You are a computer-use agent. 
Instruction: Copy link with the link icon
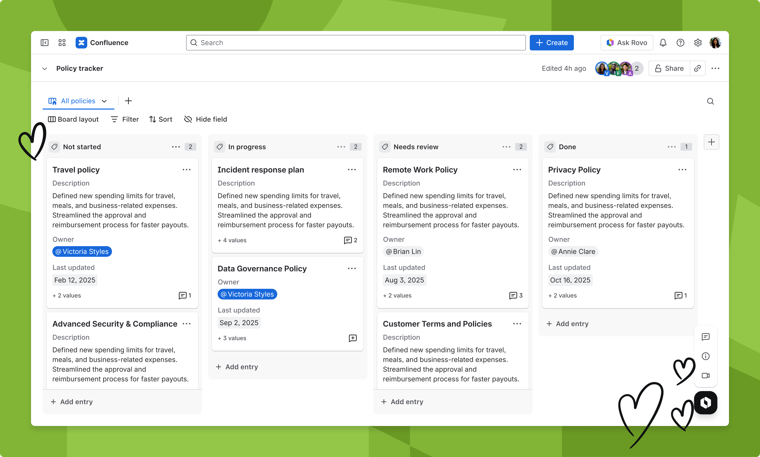pyautogui.click(x=697, y=68)
